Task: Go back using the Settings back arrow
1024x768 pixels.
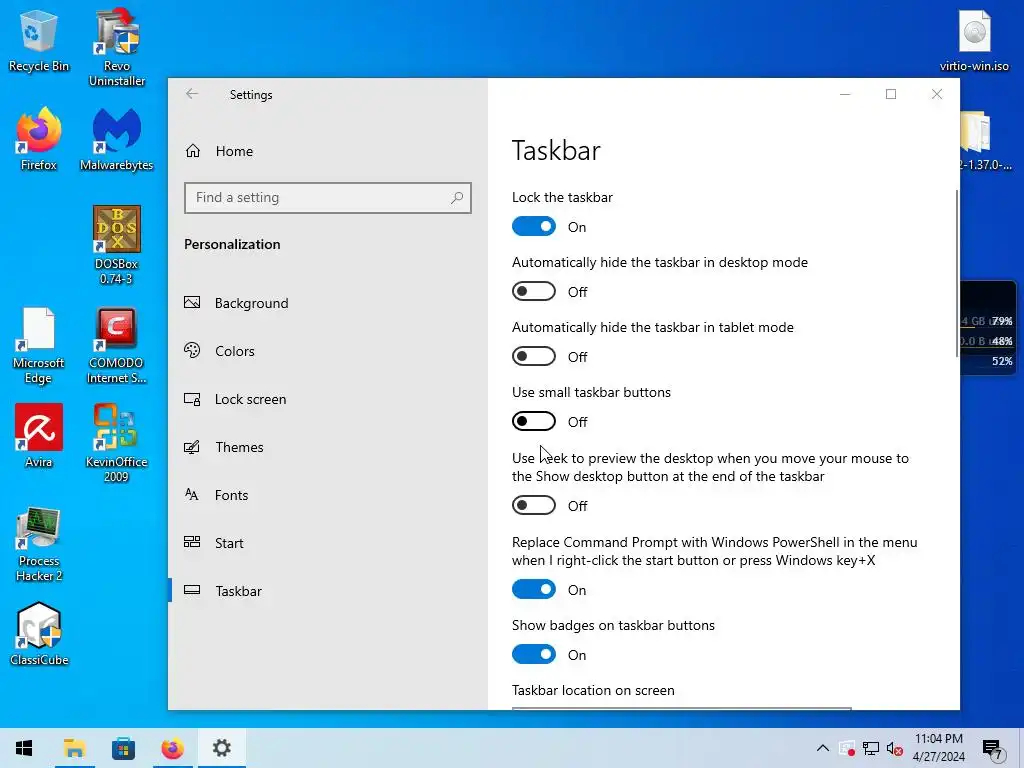Action: 191,94
